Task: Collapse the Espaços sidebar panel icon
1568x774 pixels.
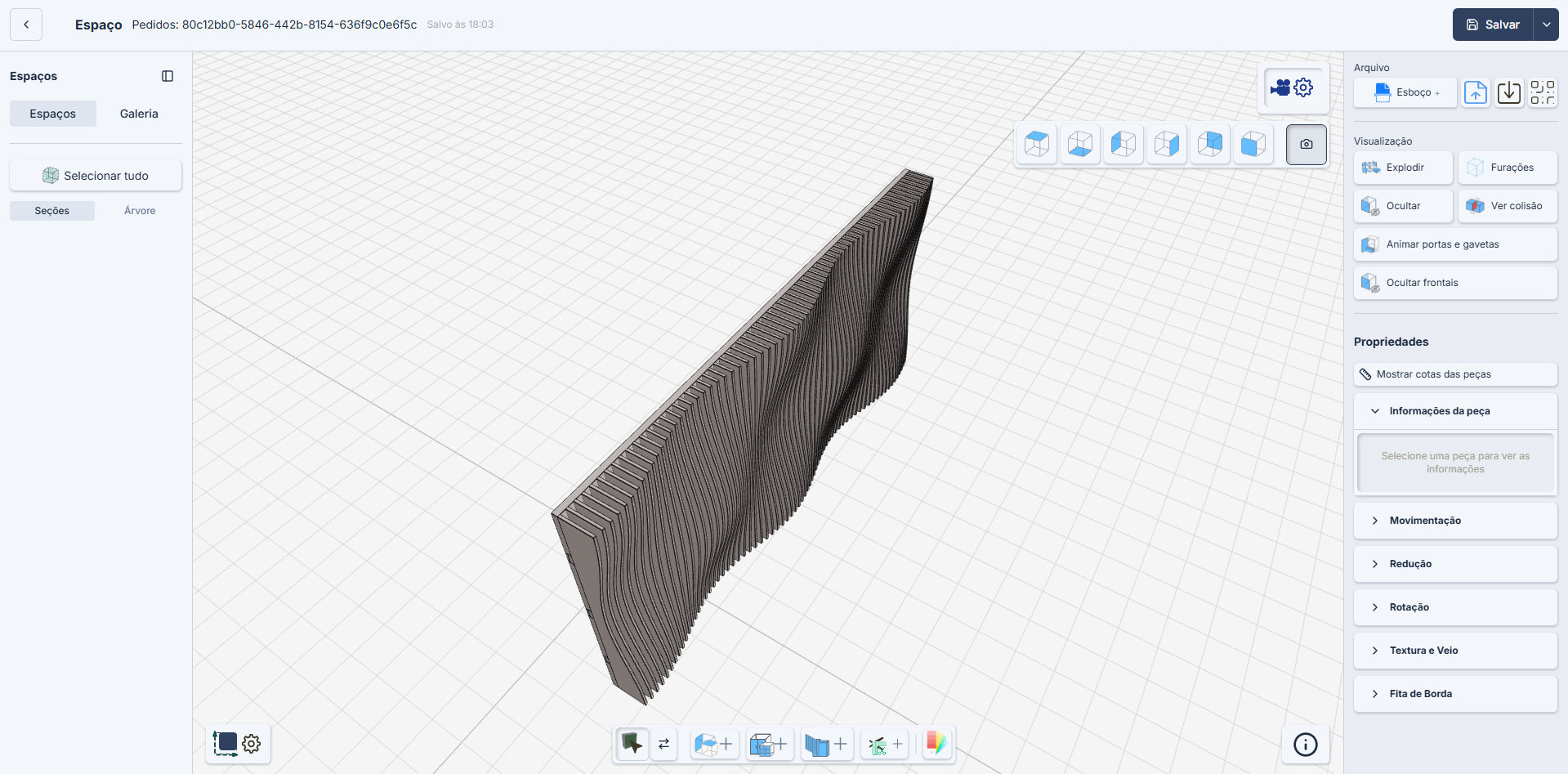Action: pos(168,76)
